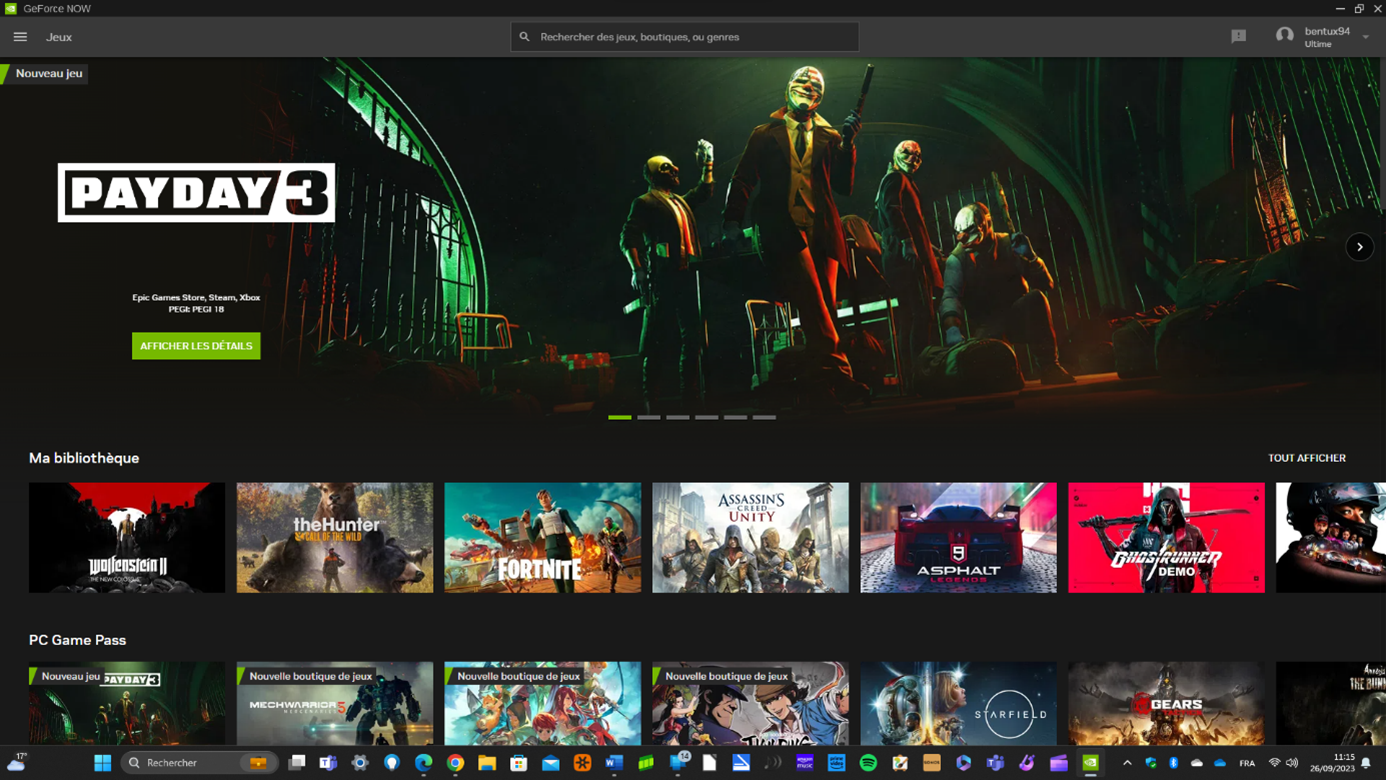Click Tout afficher link for library
Image resolution: width=1386 pixels, height=780 pixels.
(1306, 458)
